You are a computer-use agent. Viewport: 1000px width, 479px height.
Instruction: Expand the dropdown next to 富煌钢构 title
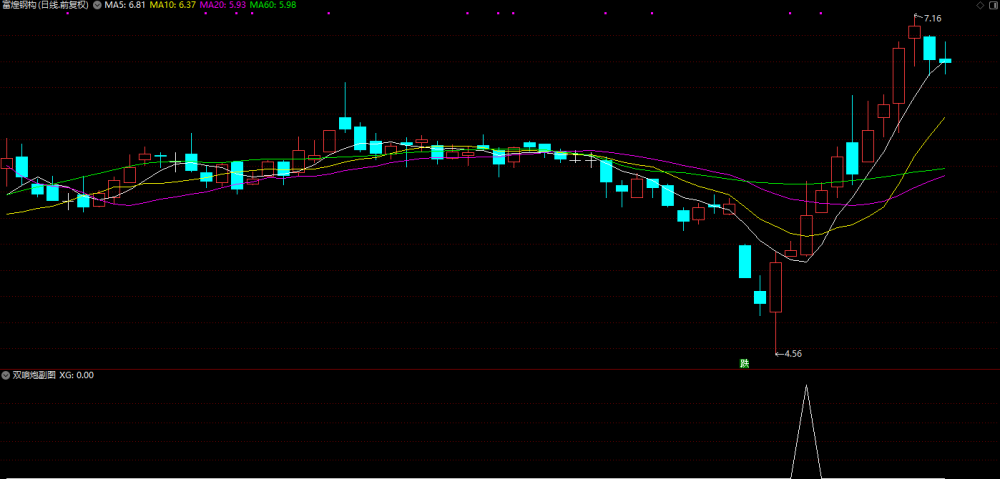tap(97, 5)
